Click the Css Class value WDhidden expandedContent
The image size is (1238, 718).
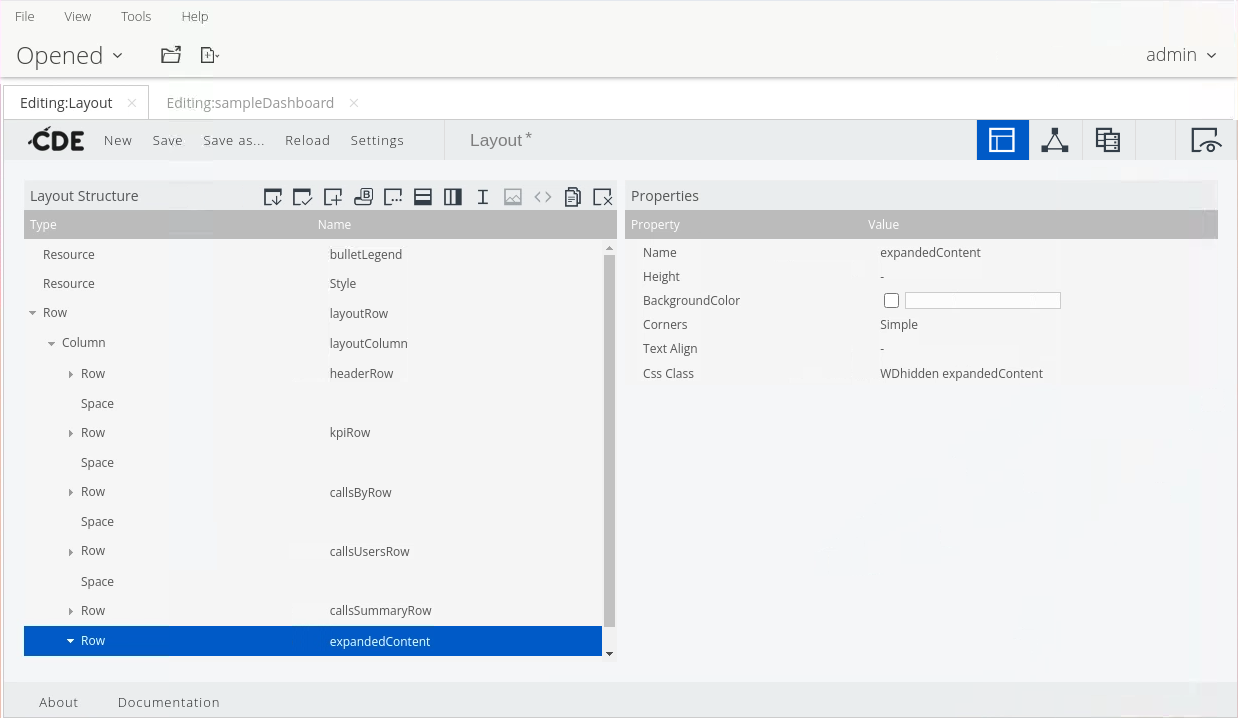(961, 373)
